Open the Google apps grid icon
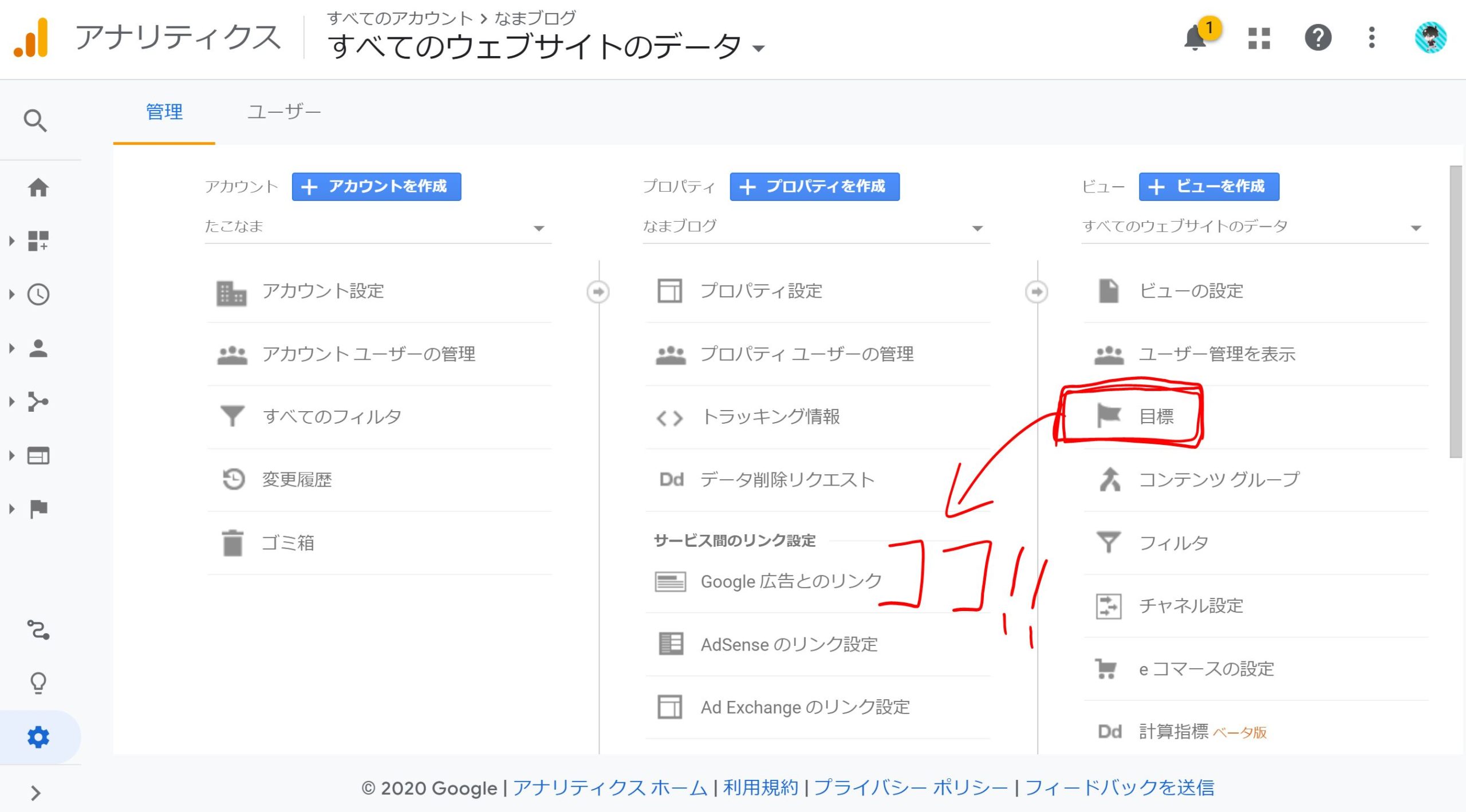1466x812 pixels. tap(1259, 38)
